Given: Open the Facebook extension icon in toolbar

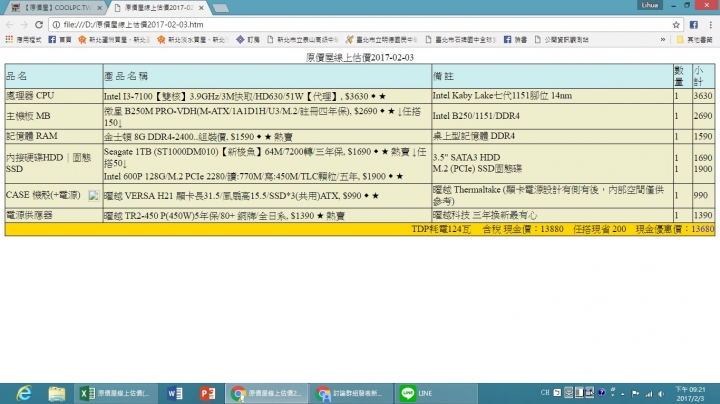Looking at the screenshot, I should [693, 25].
